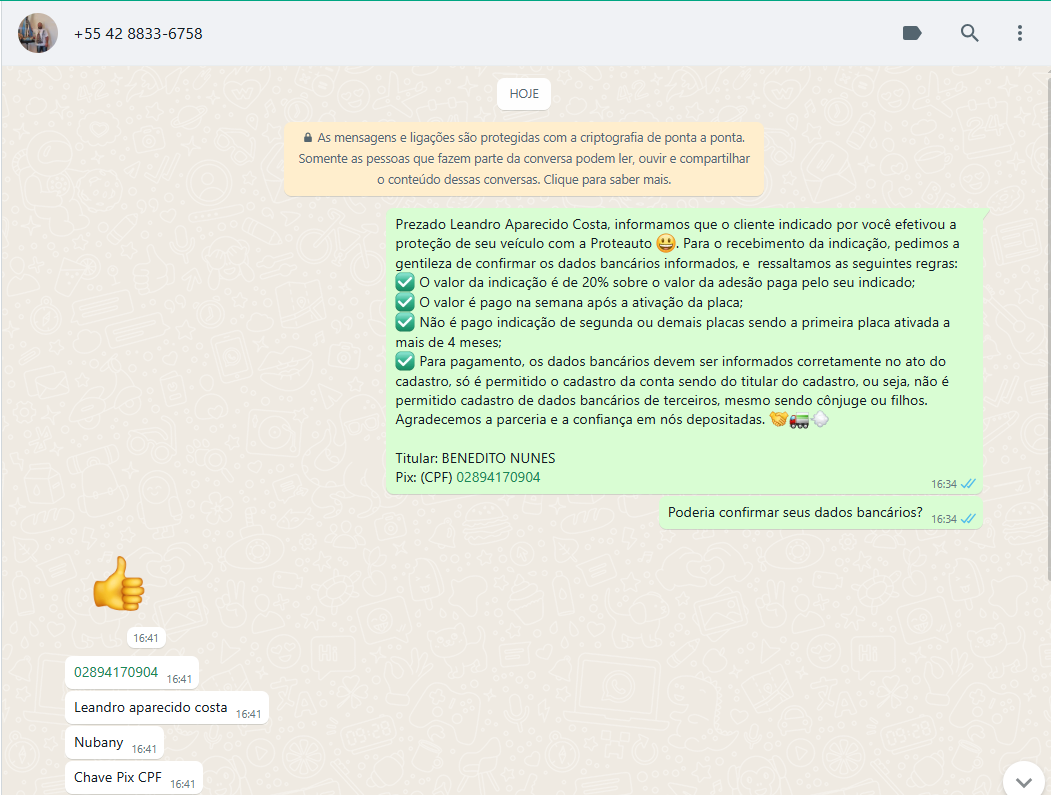
Task: Open the three-dot chat menu
Action: pyautogui.click(x=1019, y=33)
